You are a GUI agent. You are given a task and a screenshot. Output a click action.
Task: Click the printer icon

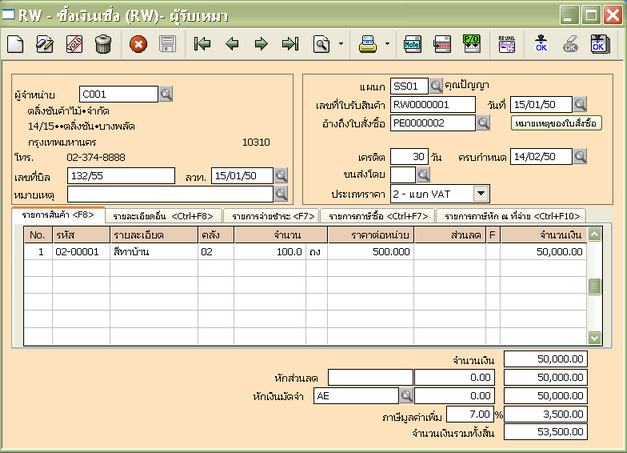tap(368, 44)
